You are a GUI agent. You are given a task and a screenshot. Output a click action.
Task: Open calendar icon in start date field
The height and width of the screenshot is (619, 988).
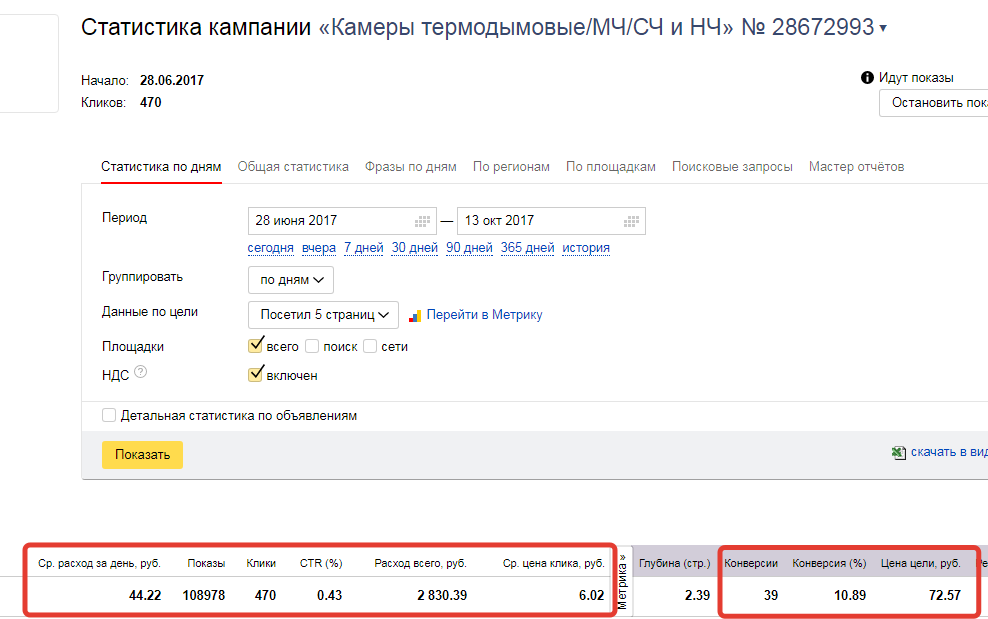422,221
